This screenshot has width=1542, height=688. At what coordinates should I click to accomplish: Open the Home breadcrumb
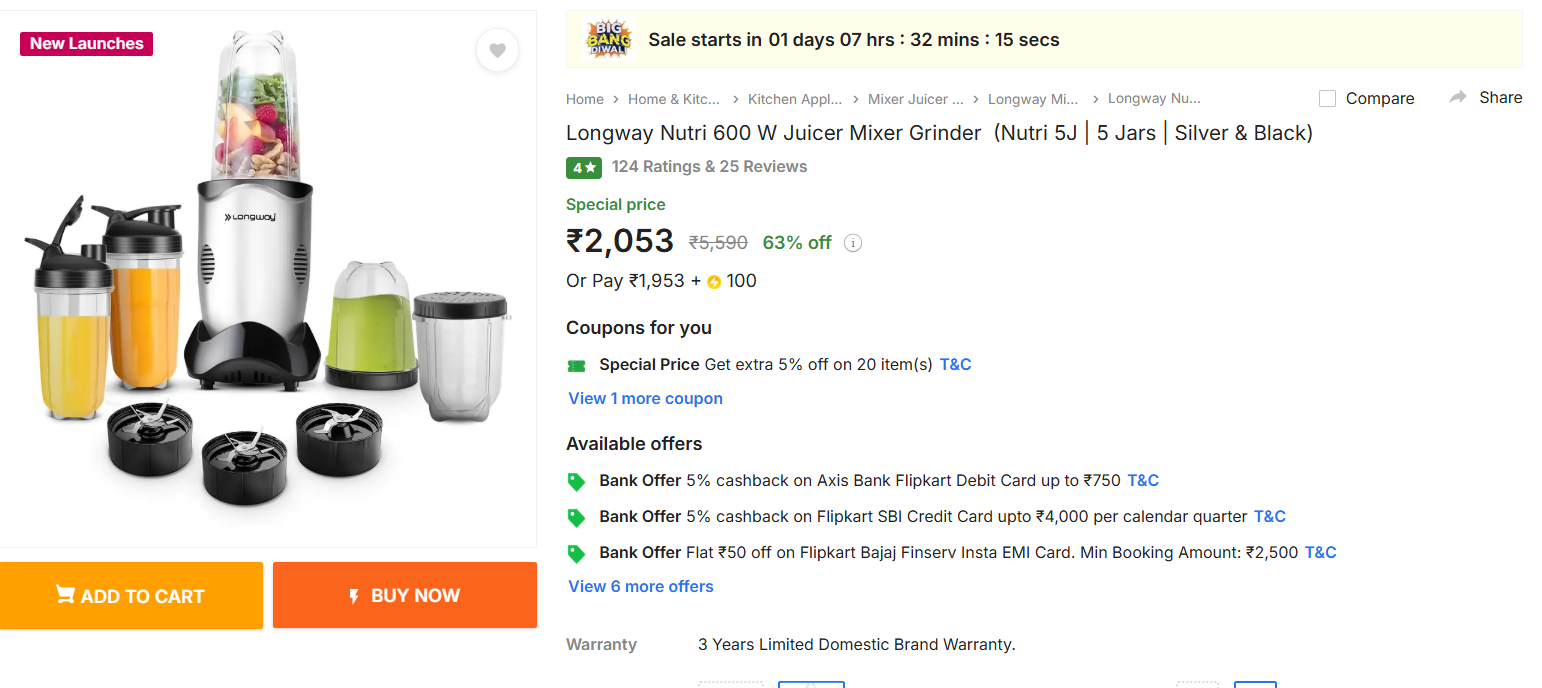(x=585, y=99)
